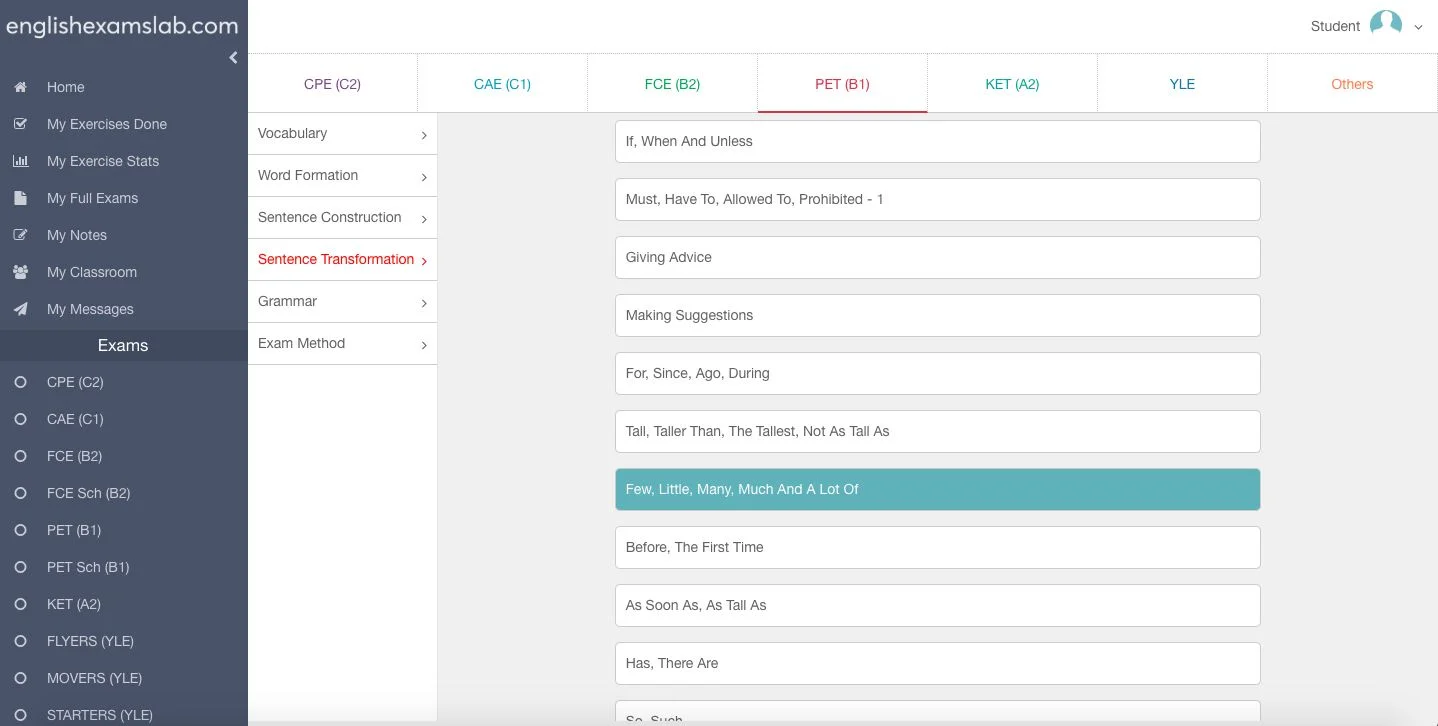Click the My Exercises Done checkmark icon
Viewport: 1438px width, 726px height.
(x=20, y=124)
